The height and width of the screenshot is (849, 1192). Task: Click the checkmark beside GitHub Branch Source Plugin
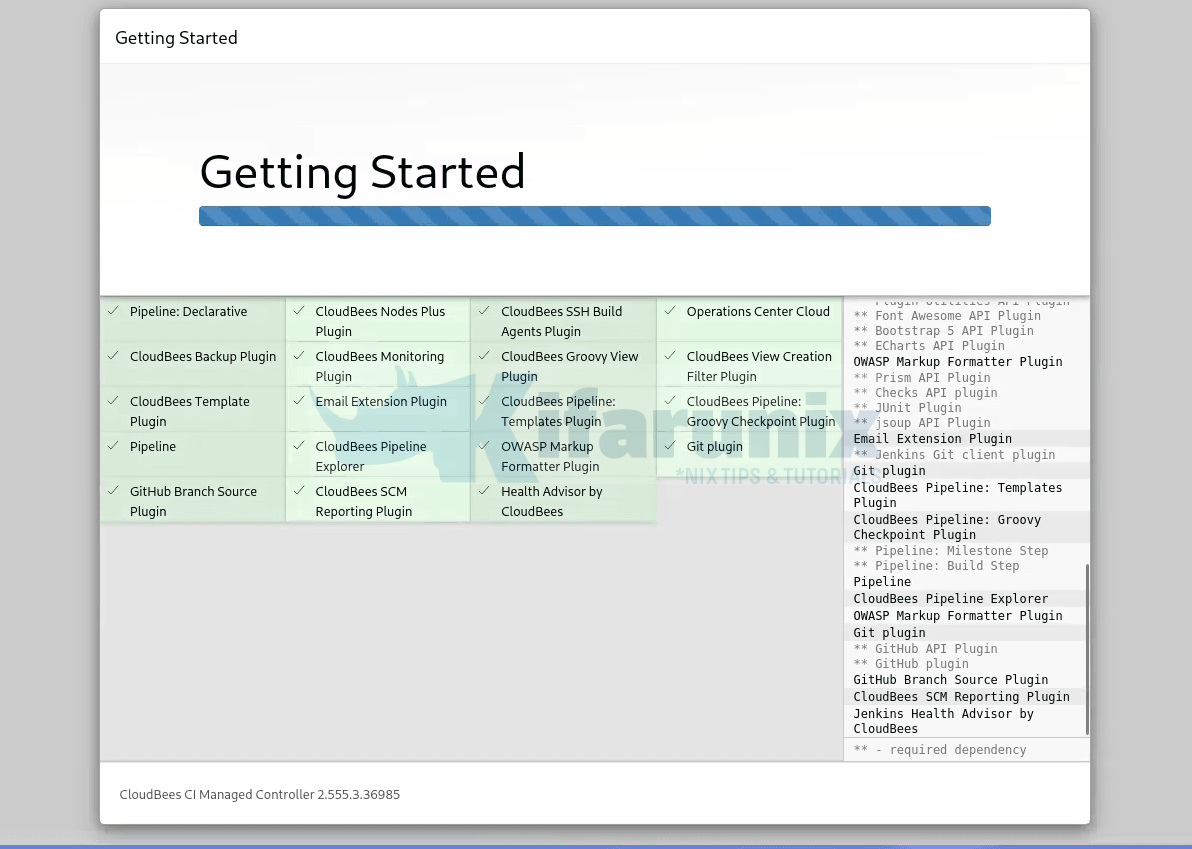point(113,491)
